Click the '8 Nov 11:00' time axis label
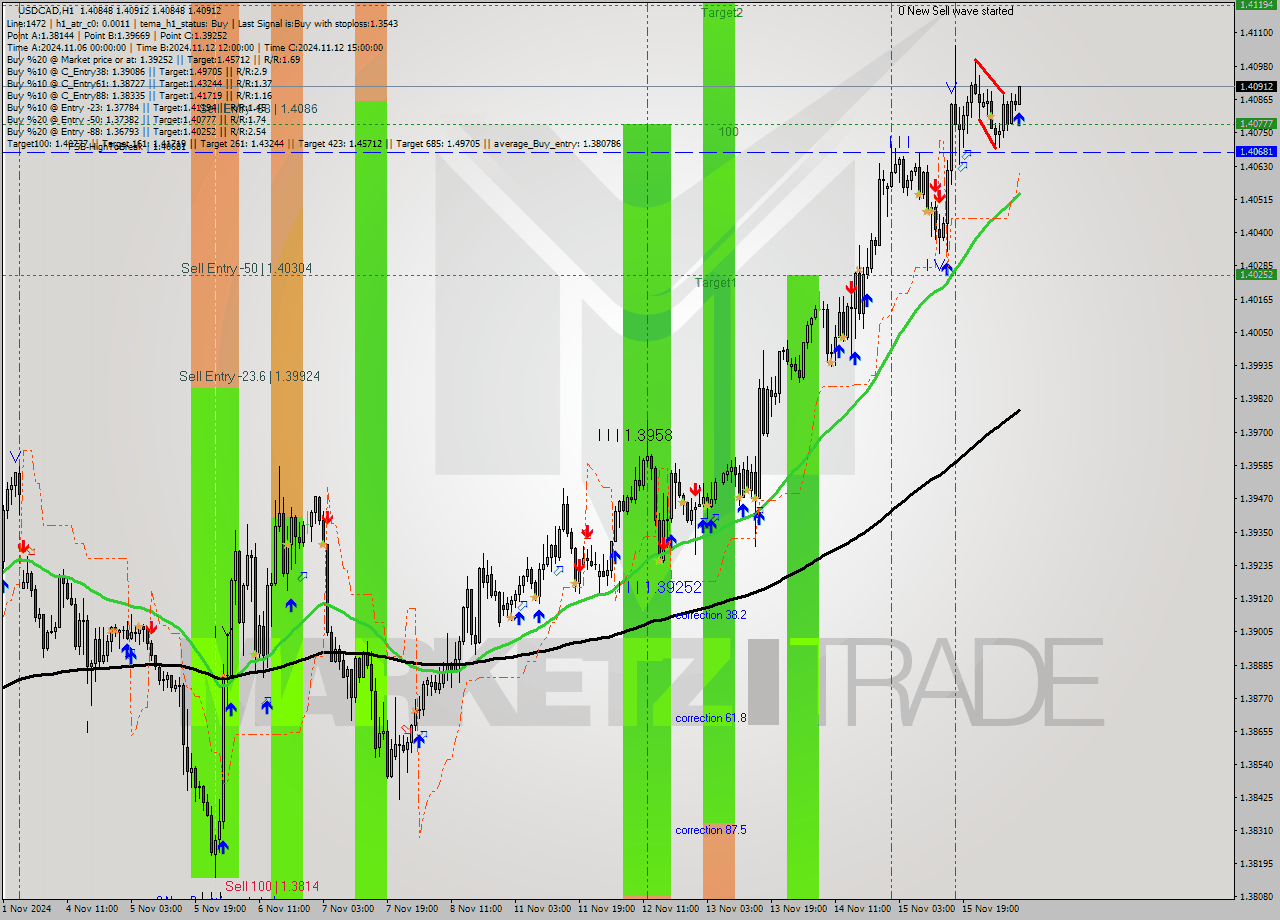Viewport: 1280px width, 920px height. pyautogui.click(x=478, y=909)
